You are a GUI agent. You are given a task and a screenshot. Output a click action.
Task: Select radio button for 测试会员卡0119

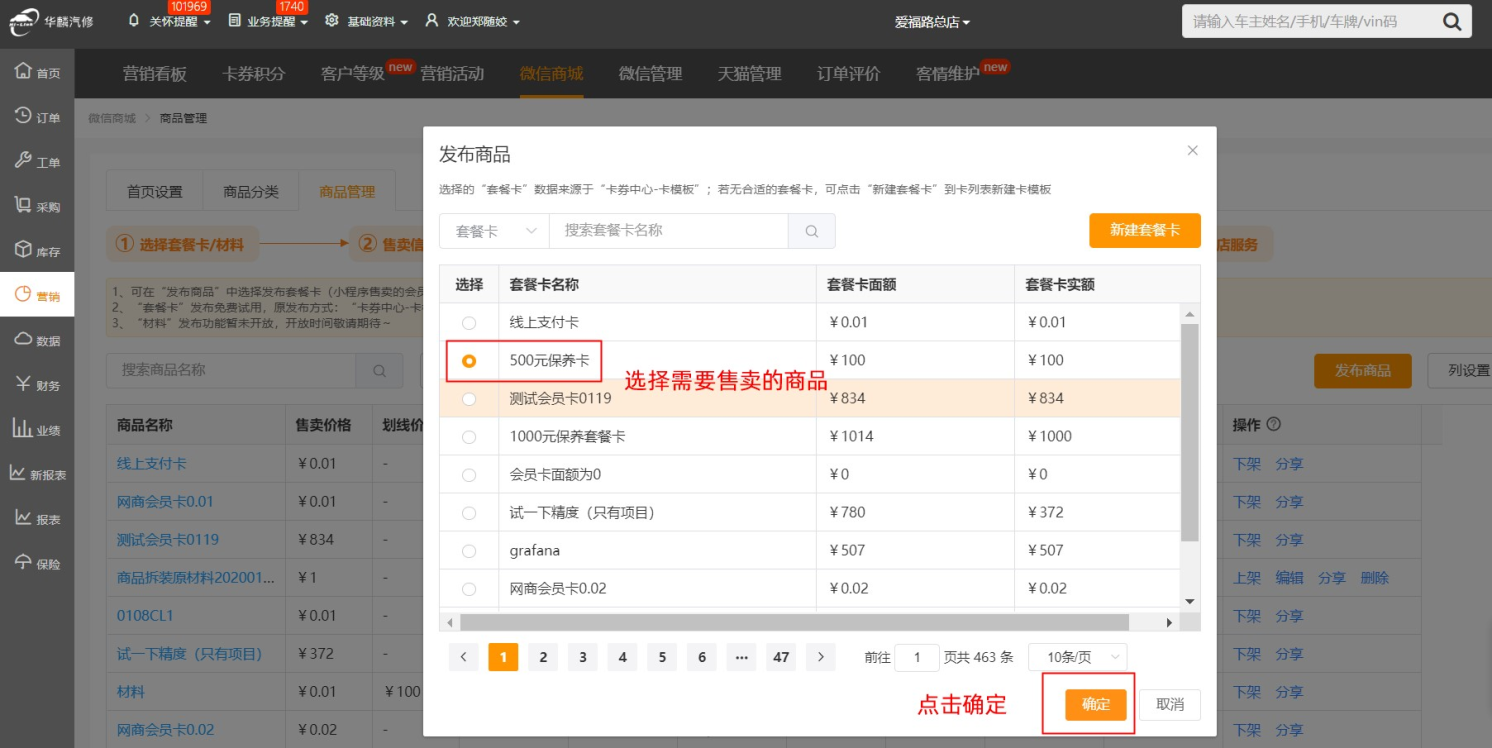pos(469,399)
